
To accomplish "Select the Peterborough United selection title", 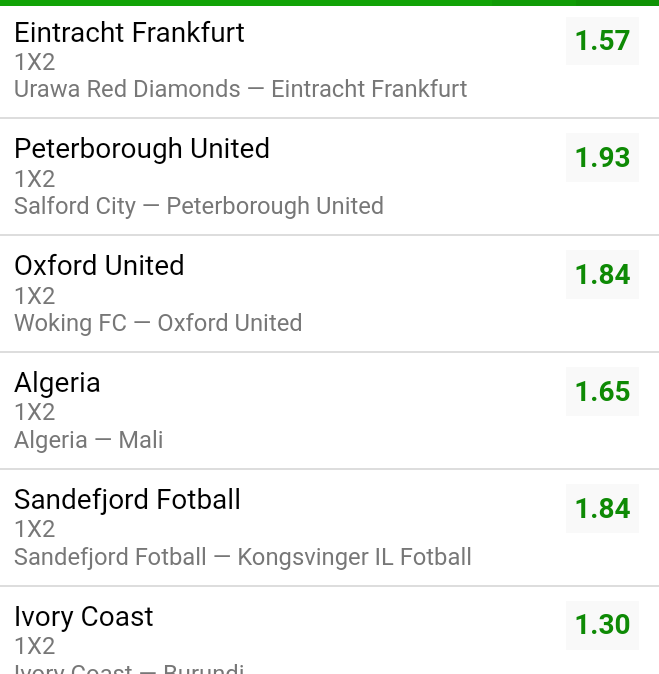I will click(x=142, y=149).
